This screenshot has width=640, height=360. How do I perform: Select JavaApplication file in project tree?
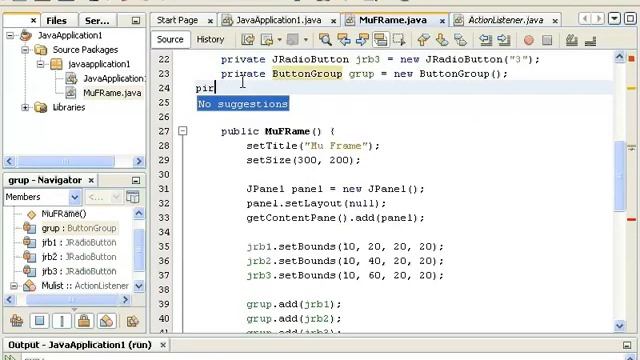[113, 78]
